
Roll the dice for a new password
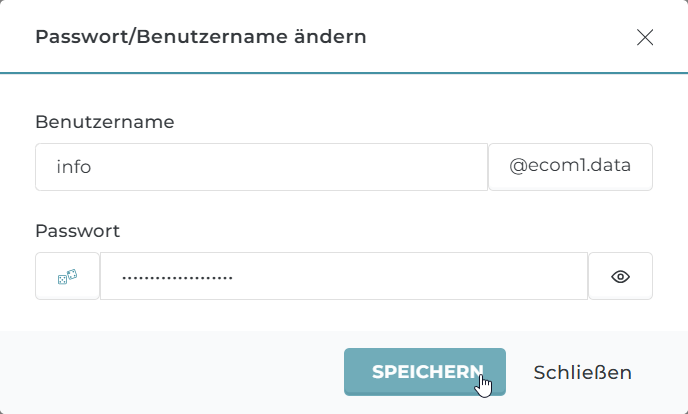[67, 276]
